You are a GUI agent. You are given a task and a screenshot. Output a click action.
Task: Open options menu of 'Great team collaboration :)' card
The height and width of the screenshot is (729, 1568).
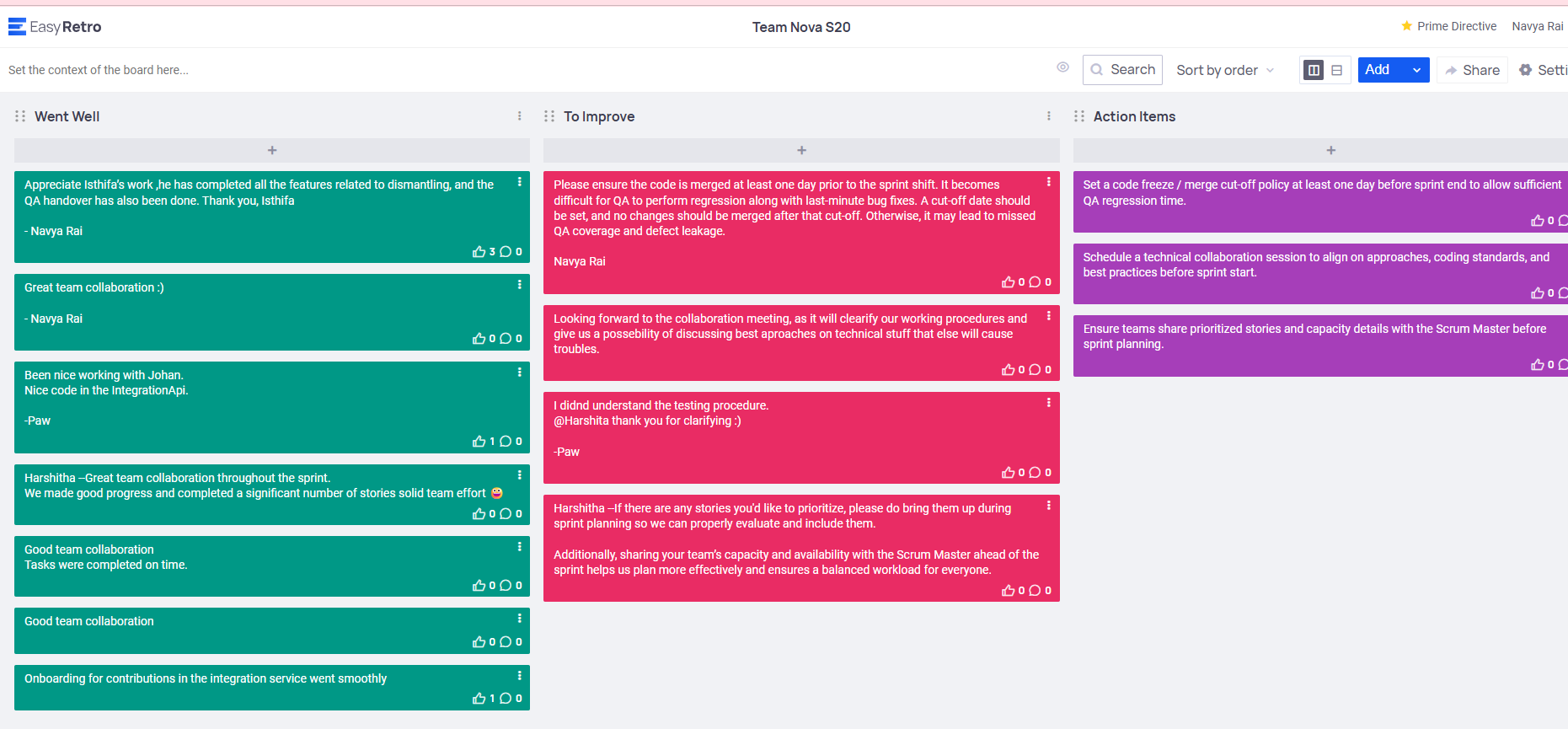click(519, 285)
